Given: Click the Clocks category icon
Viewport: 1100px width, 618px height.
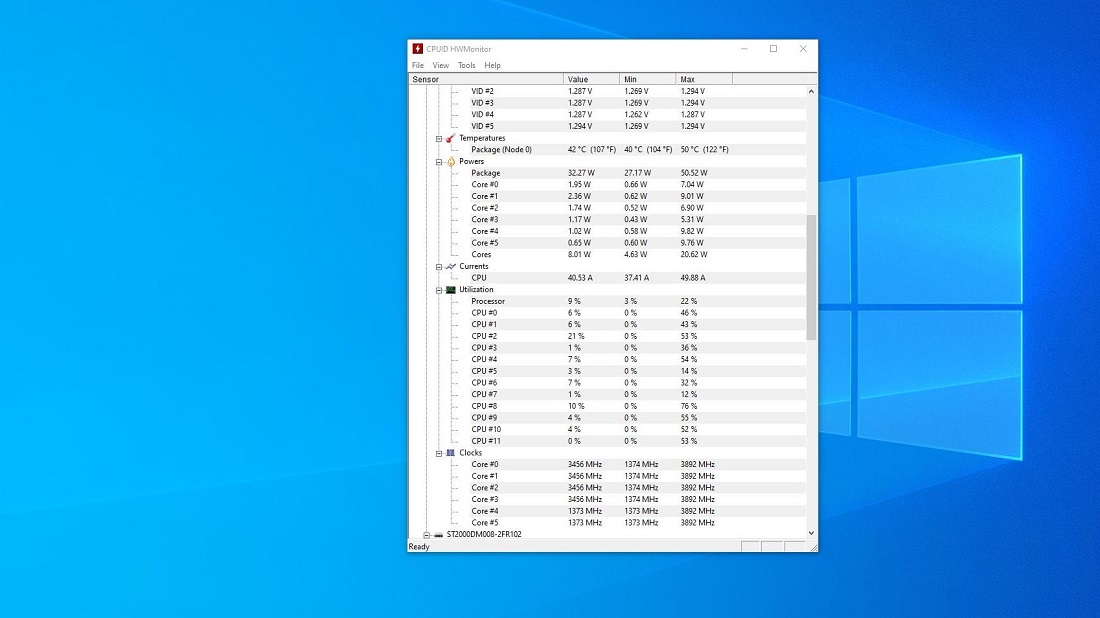Looking at the screenshot, I should (x=450, y=453).
